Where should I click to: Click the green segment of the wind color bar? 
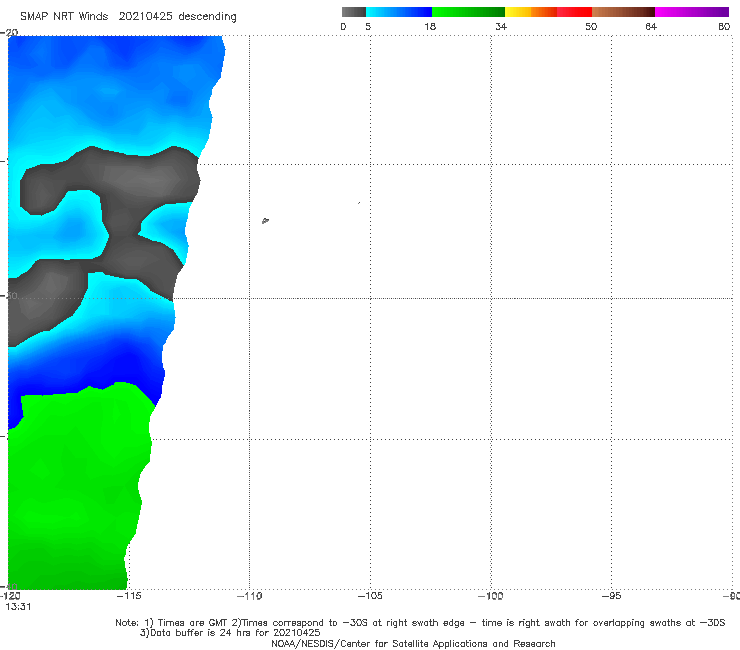click(468, 12)
